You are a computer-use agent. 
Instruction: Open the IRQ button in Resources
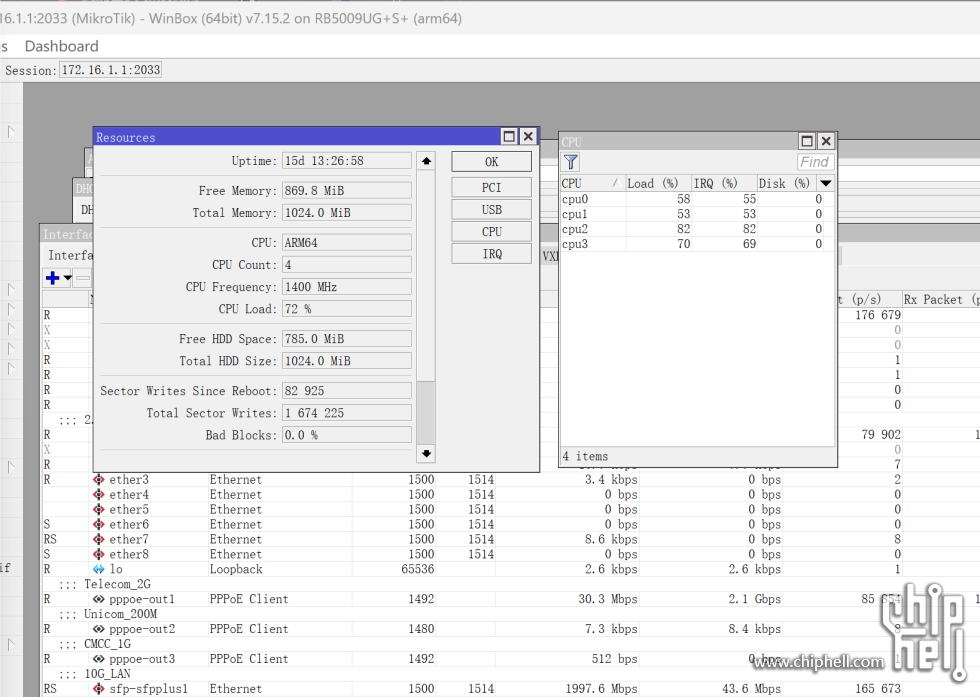point(491,254)
